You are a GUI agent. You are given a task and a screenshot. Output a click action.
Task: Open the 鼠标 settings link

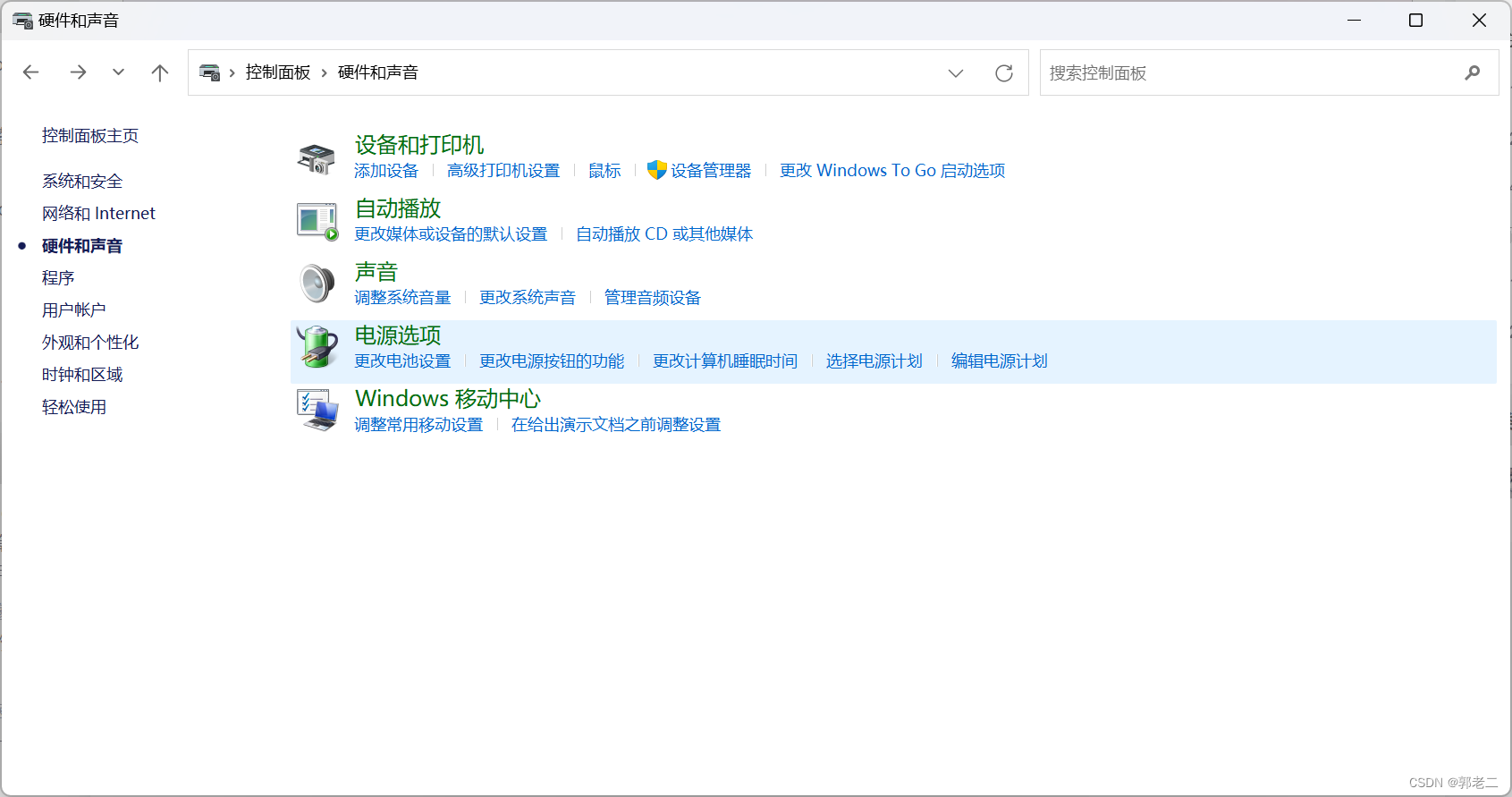point(604,170)
